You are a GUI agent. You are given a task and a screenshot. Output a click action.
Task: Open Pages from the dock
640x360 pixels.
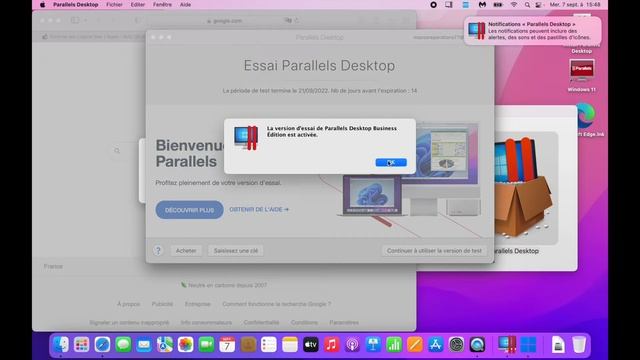[x=415, y=345]
